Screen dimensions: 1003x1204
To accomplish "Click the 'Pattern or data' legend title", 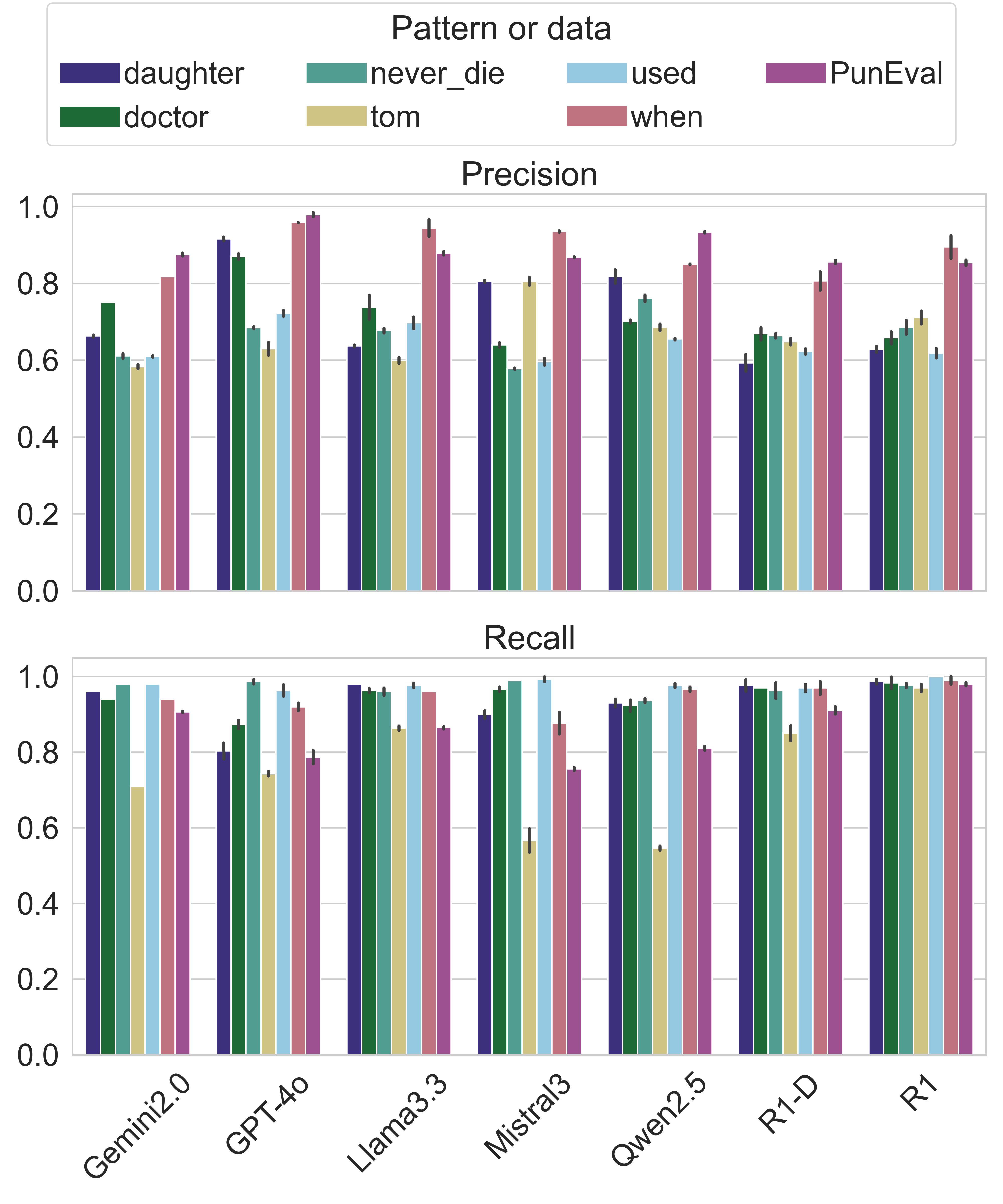I will 501,29.
